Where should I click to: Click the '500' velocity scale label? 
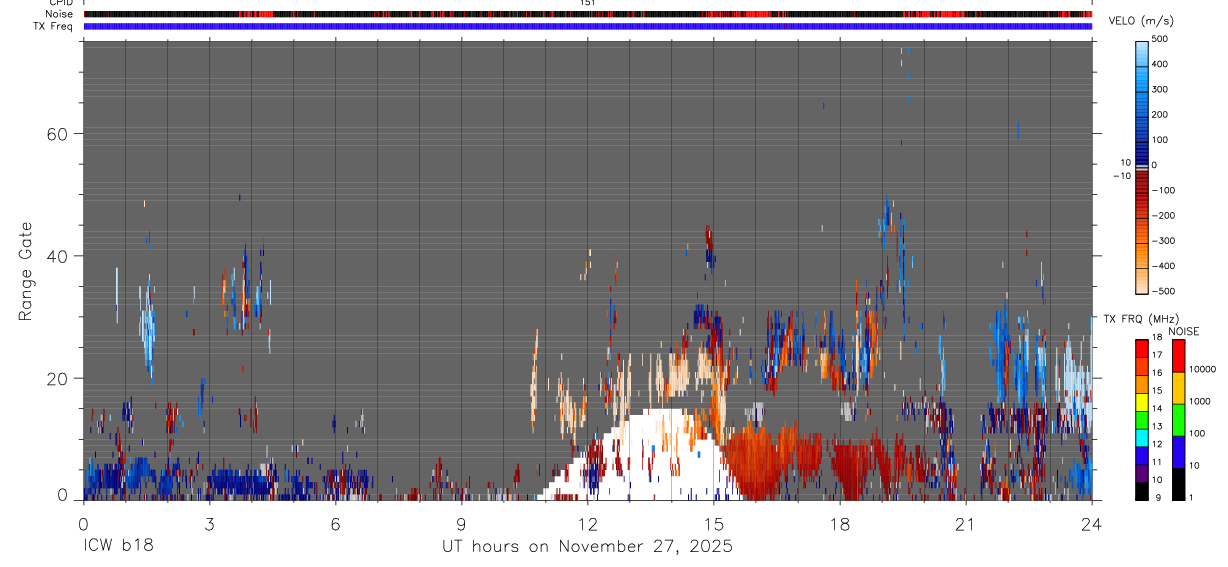coord(1160,39)
